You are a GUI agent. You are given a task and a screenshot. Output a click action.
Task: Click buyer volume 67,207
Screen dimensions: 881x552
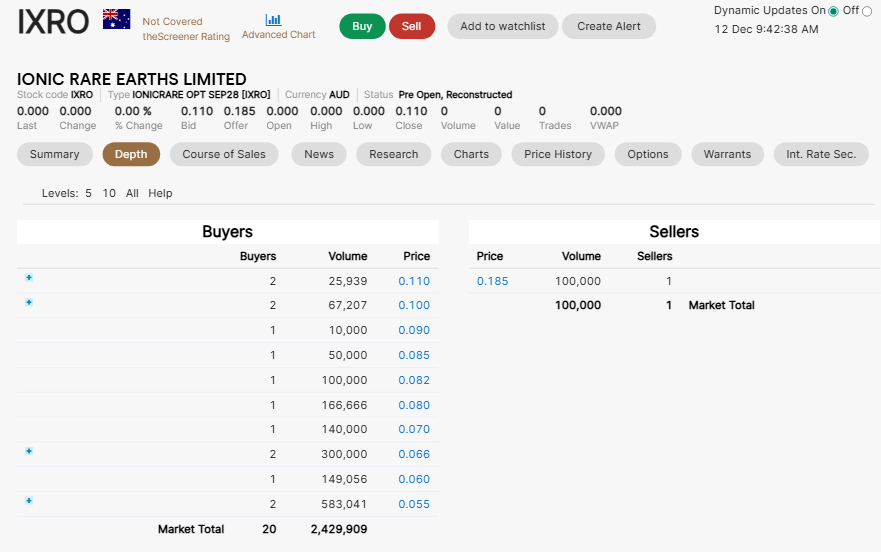tap(348, 305)
